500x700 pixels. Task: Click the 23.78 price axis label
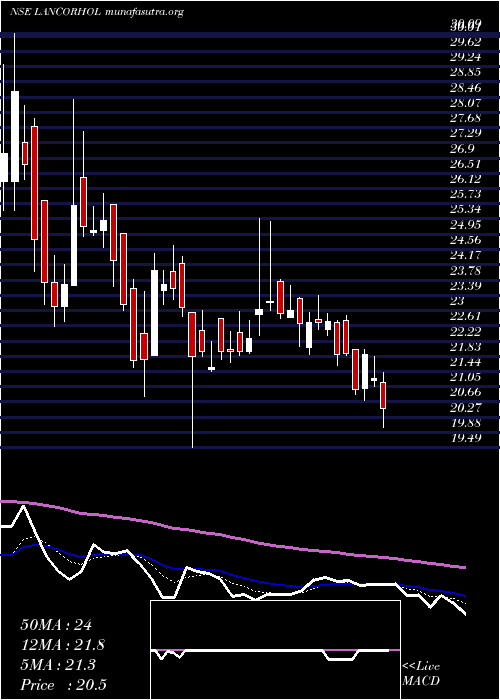coord(465,271)
